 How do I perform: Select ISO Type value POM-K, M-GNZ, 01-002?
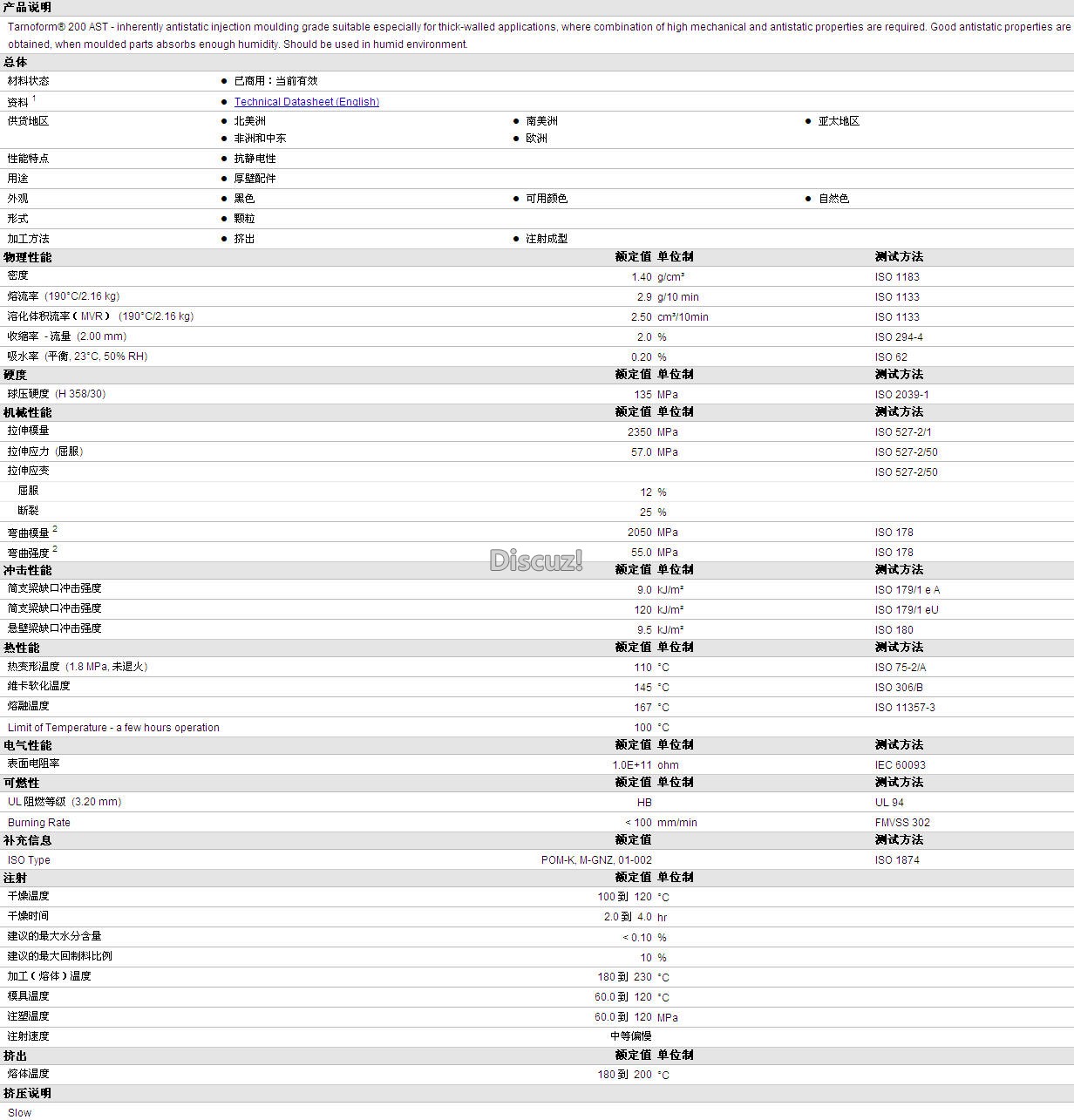click(x=596, y=860)
